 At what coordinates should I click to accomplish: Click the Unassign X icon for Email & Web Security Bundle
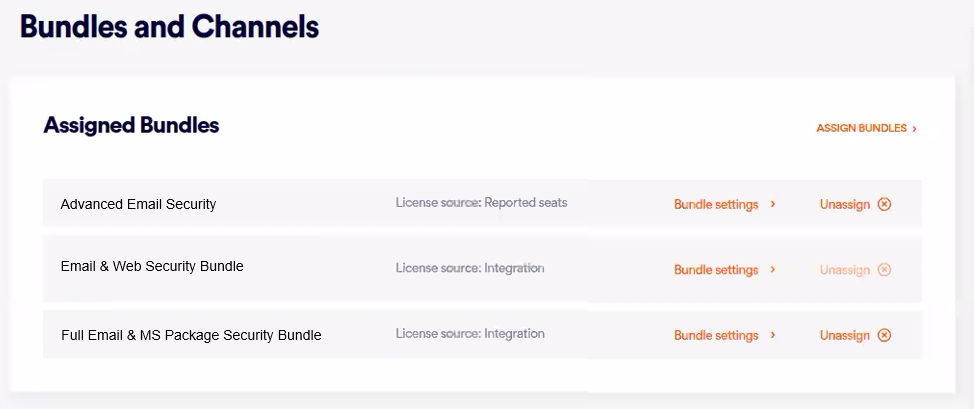[x=884, y=270]
